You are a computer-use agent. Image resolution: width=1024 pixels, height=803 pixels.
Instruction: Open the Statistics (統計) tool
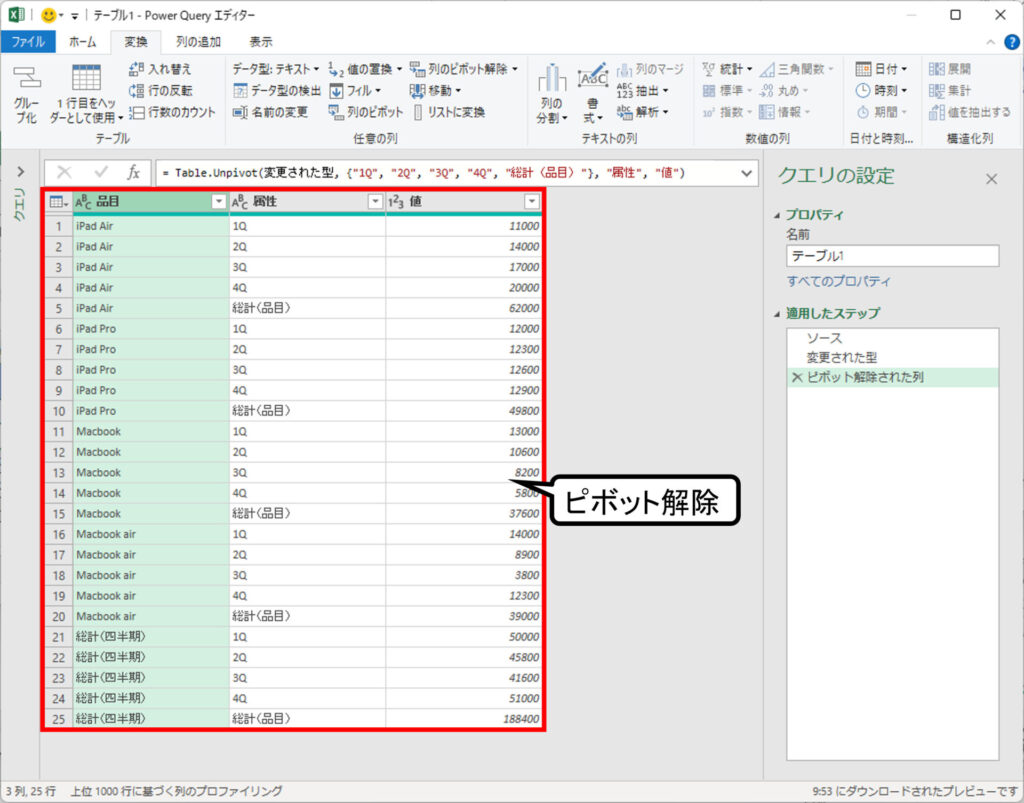coord(727,69)
